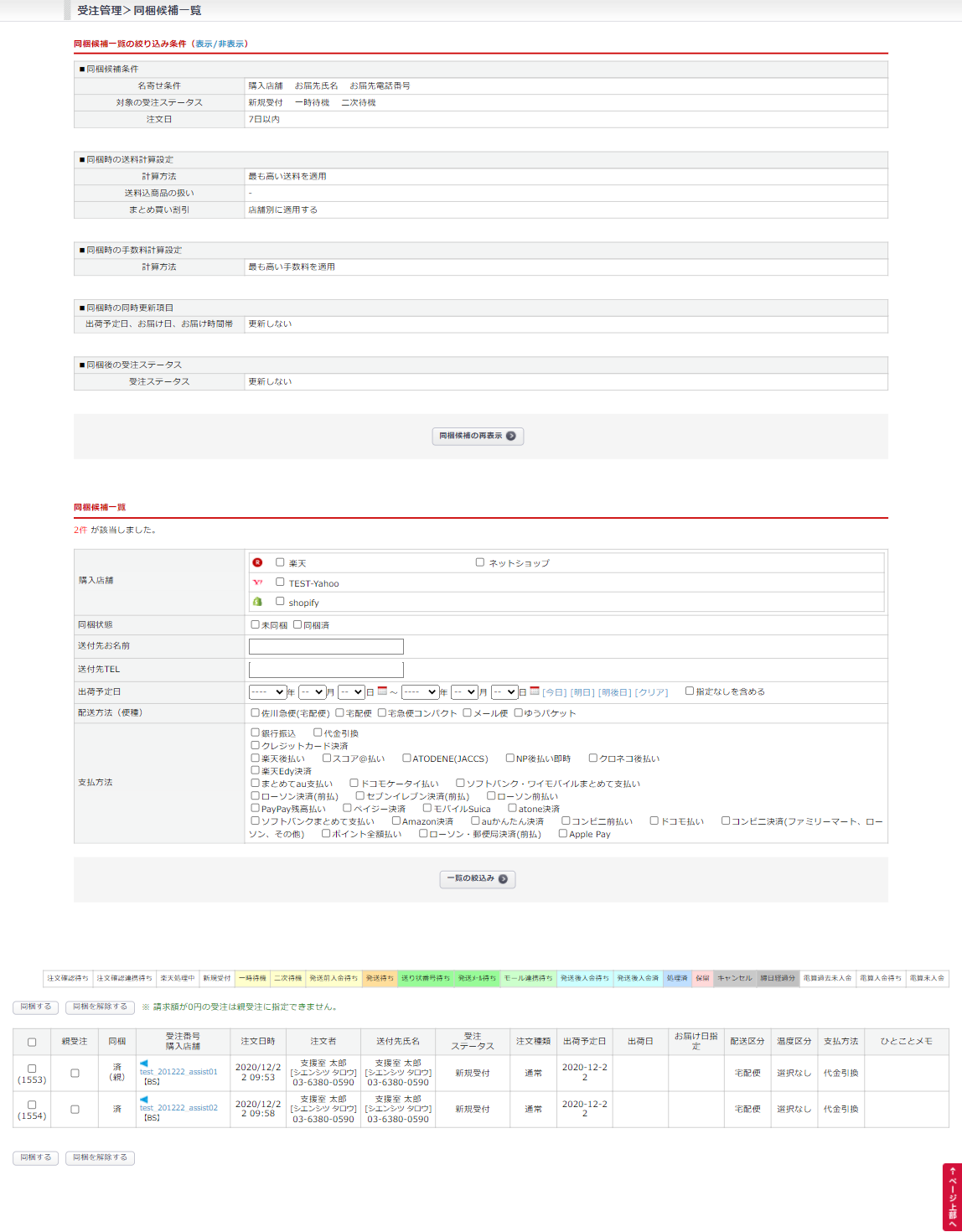Click blue arrow icon above test_201222_assist02

click(x=144, y=1099)
